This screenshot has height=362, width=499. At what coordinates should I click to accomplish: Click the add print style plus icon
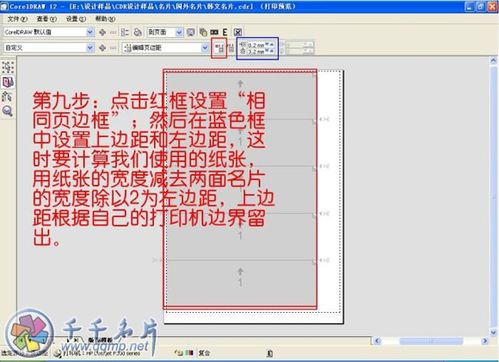point(103,32)
